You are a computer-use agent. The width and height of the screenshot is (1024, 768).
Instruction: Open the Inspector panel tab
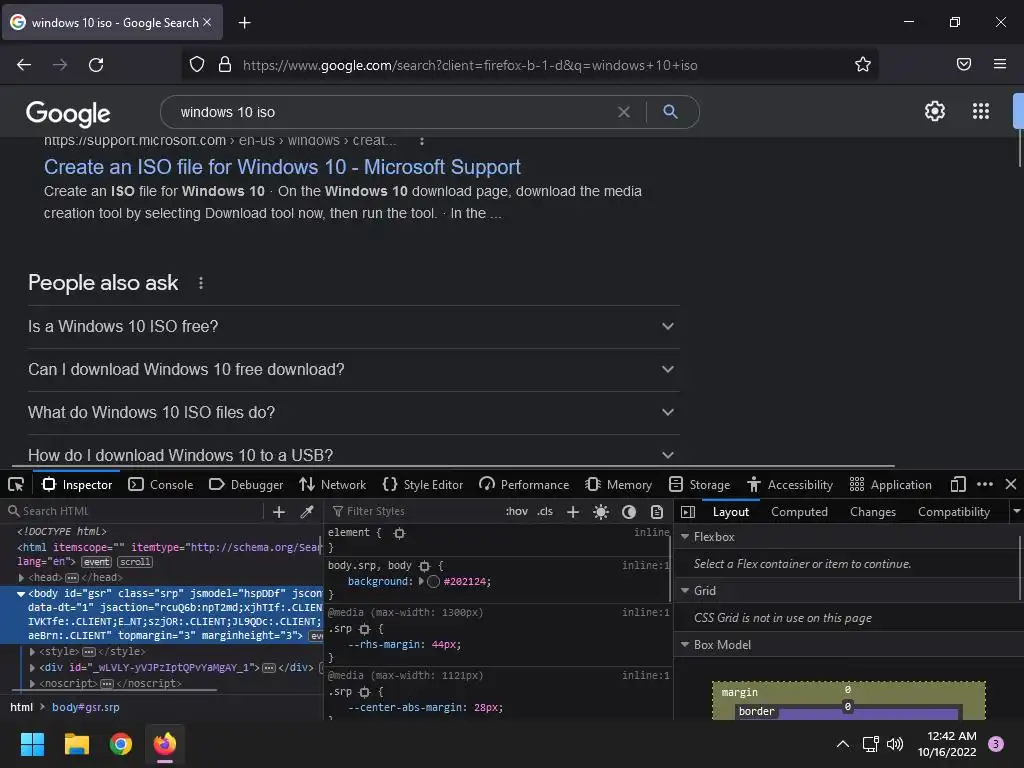point(77,485)
